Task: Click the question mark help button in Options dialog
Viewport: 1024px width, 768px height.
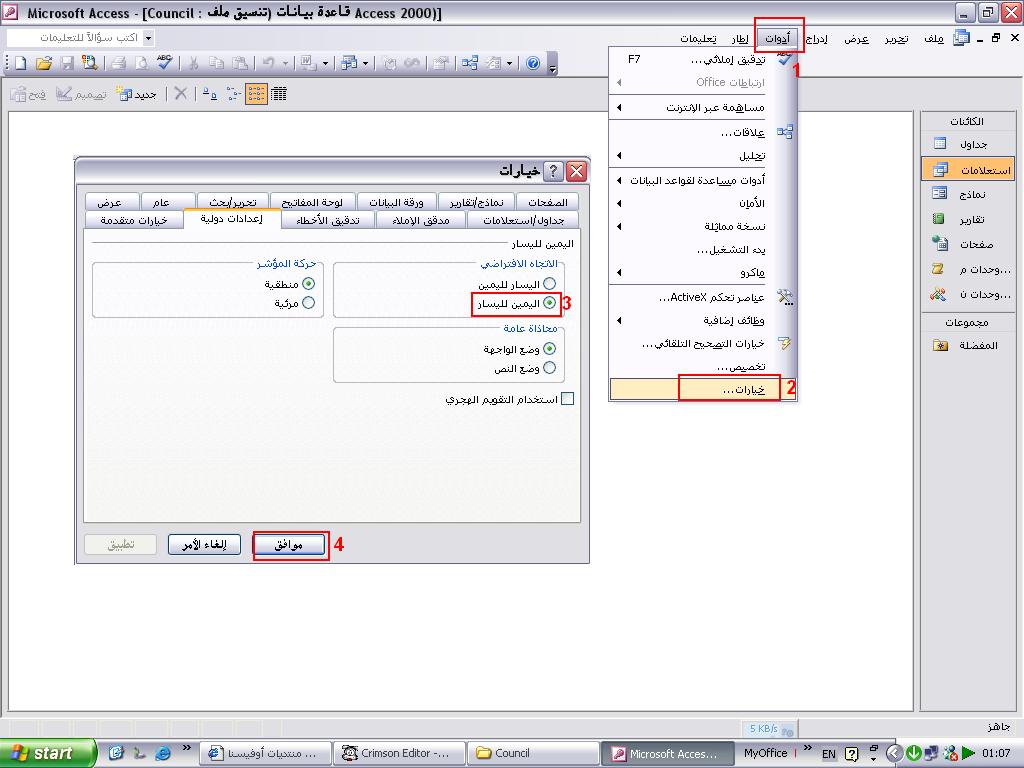Action: pyautogui.click(x=552, y=171)
